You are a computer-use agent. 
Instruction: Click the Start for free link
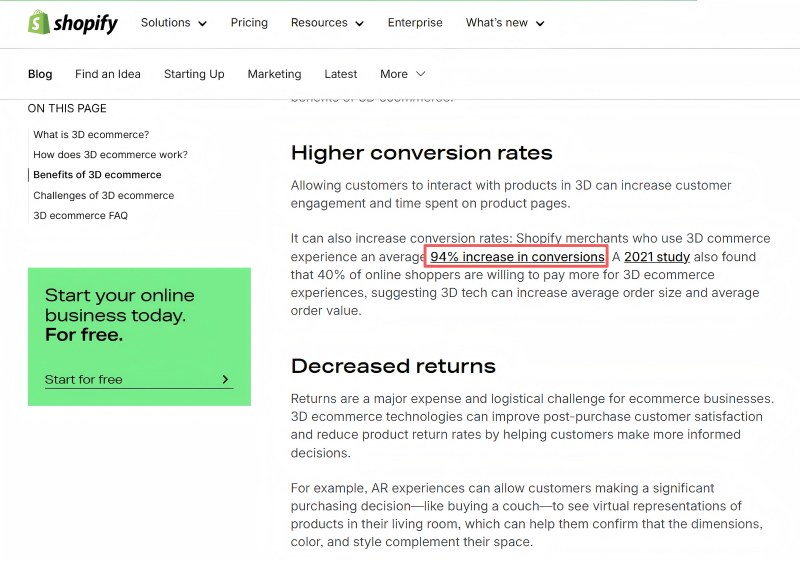click(x=84, y=380)
